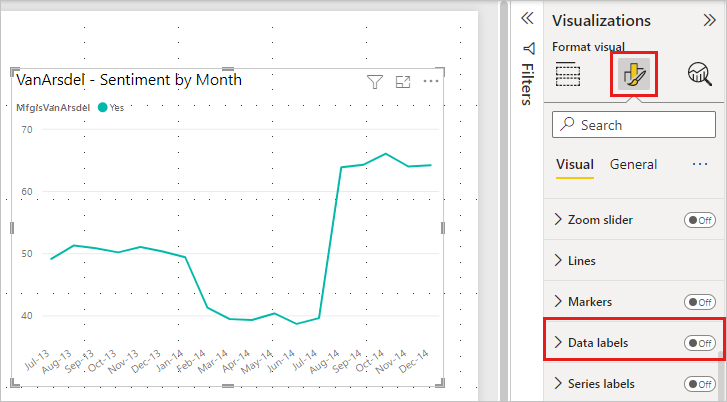Click the Yes legend label
The image size is (727, 402).
(x=117, y=108)
